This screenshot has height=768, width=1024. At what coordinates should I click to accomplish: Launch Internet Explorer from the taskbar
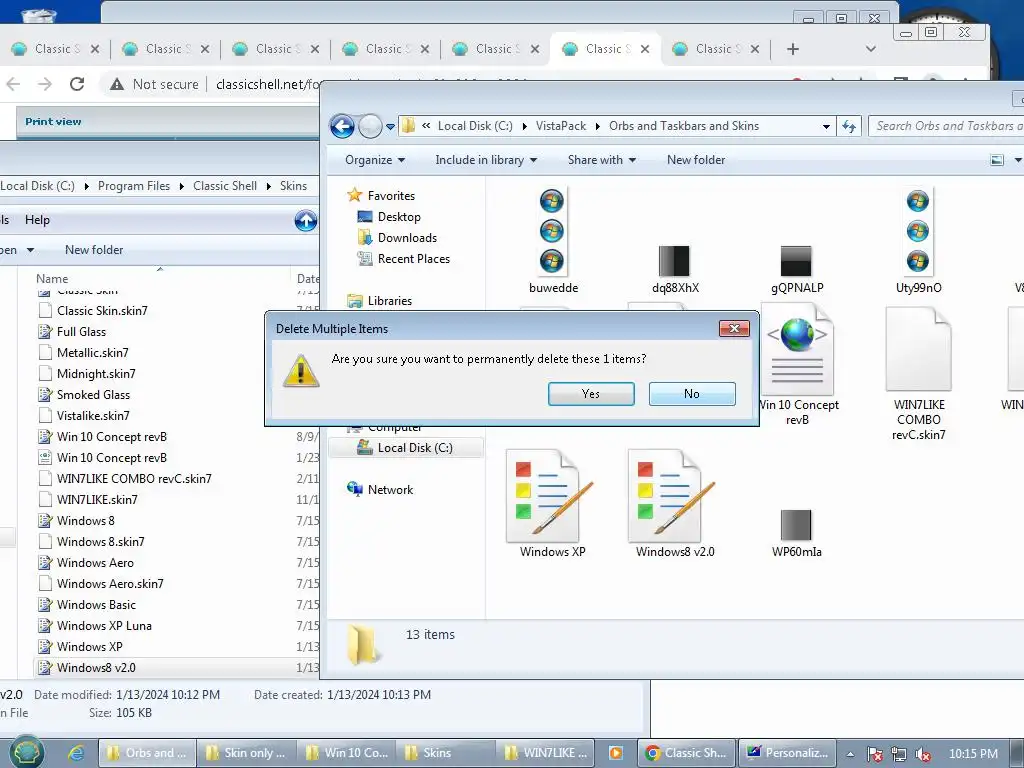click(x=76, y=753)
